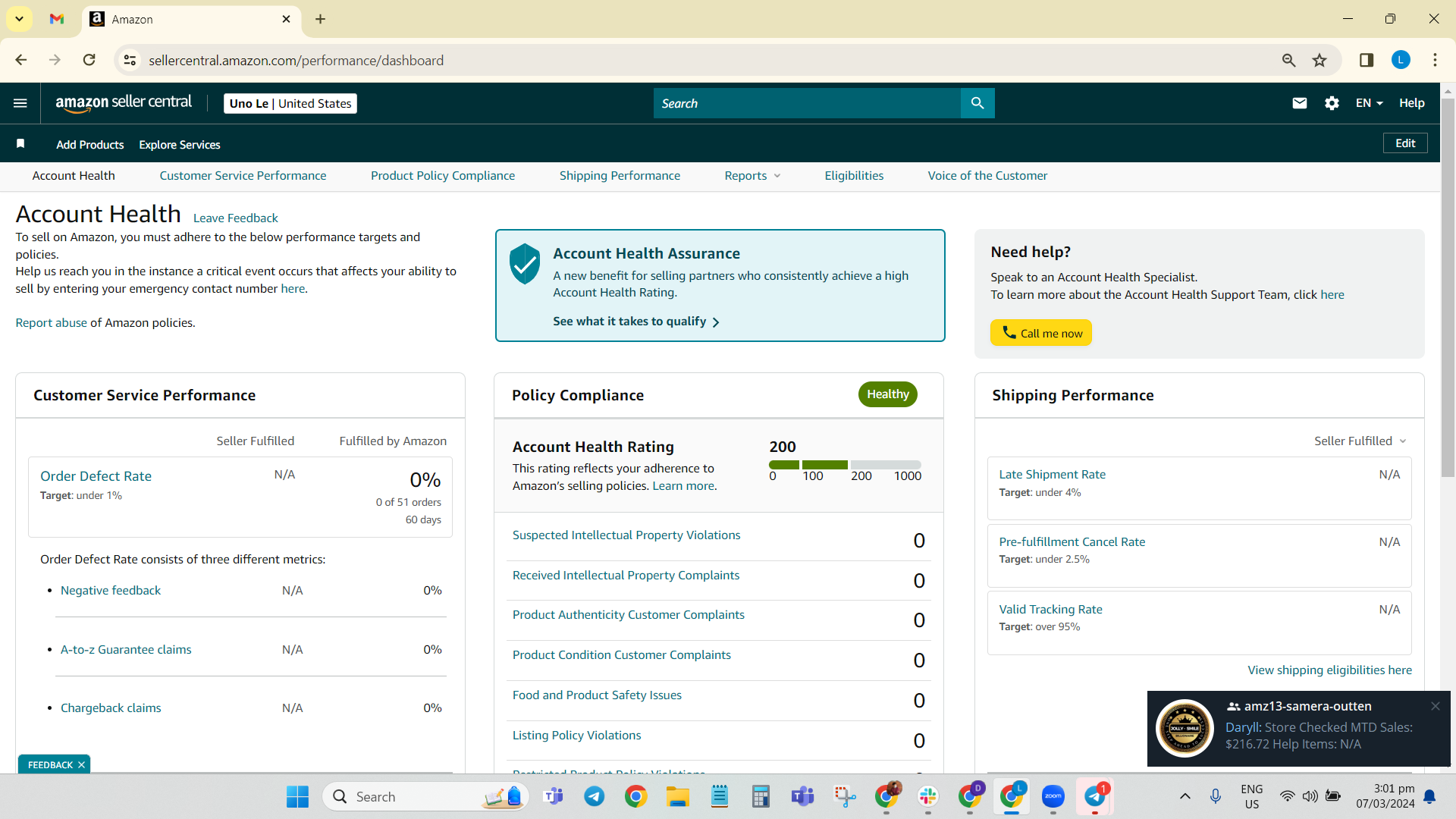Open the Chrome side panel
The width and height of the screenshot is (1456, 819).
click(x=1367, y=60)
